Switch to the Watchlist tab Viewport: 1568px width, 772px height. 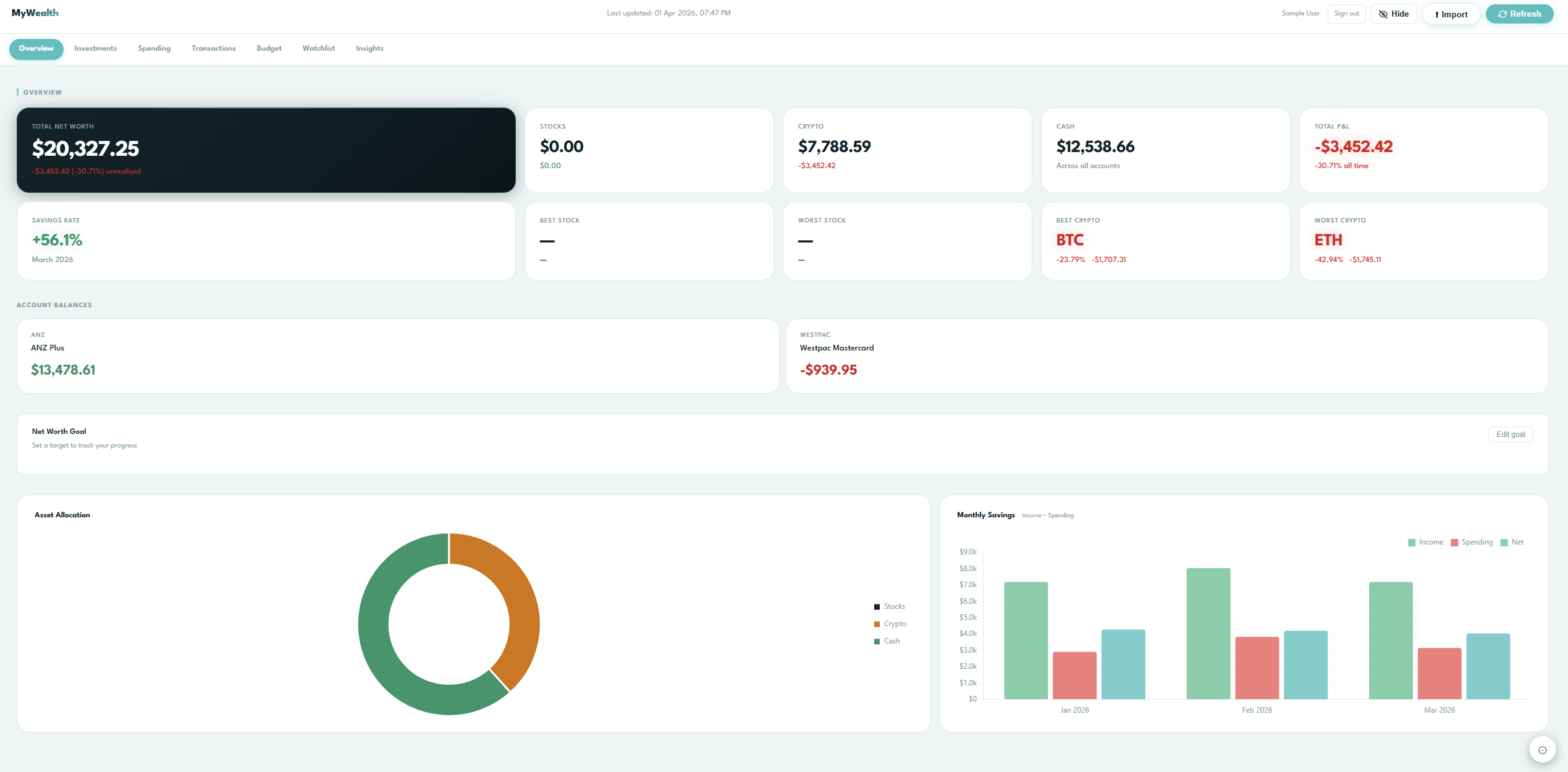[x=319, y=48]
